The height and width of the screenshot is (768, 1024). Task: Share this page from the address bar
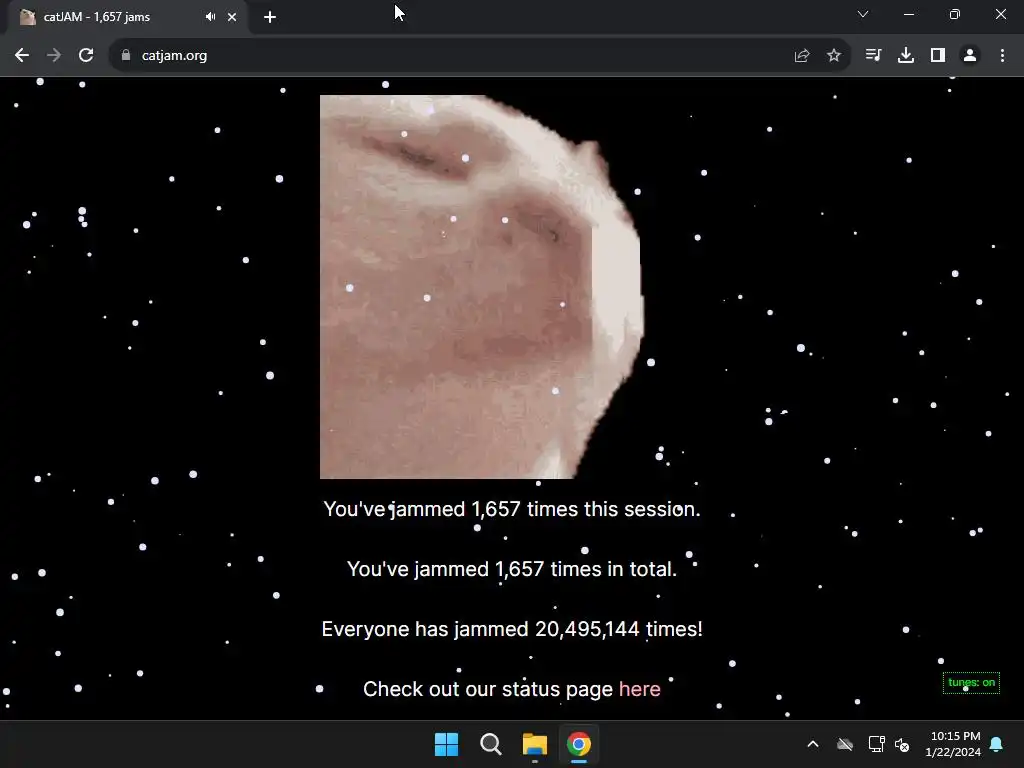[x=802, y=56]
